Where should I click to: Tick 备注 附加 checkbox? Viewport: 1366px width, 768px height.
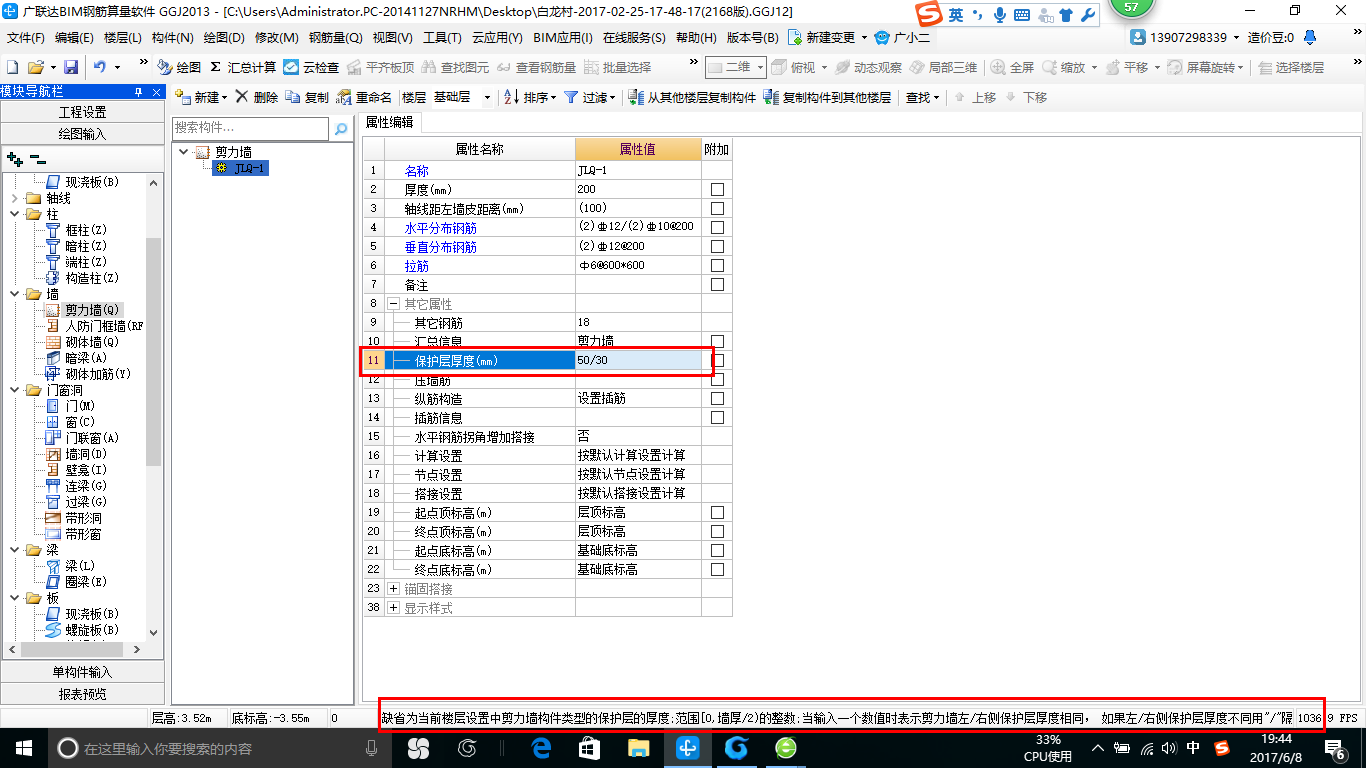coord(717,284)
